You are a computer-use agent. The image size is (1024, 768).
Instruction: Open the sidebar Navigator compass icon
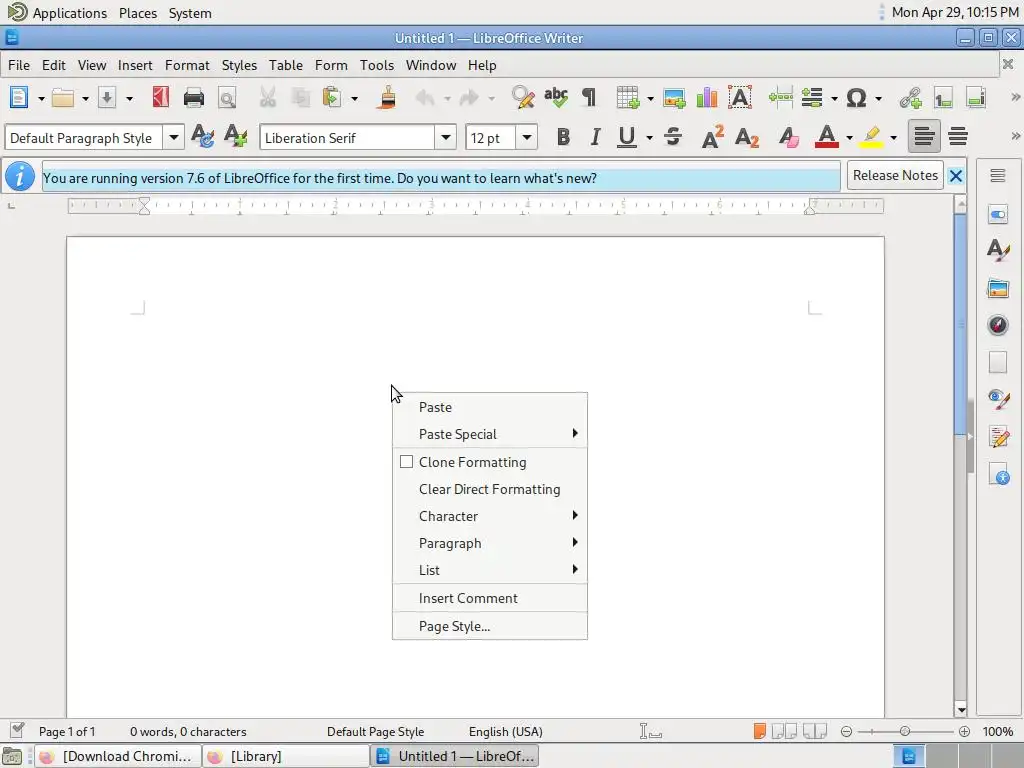998,325
